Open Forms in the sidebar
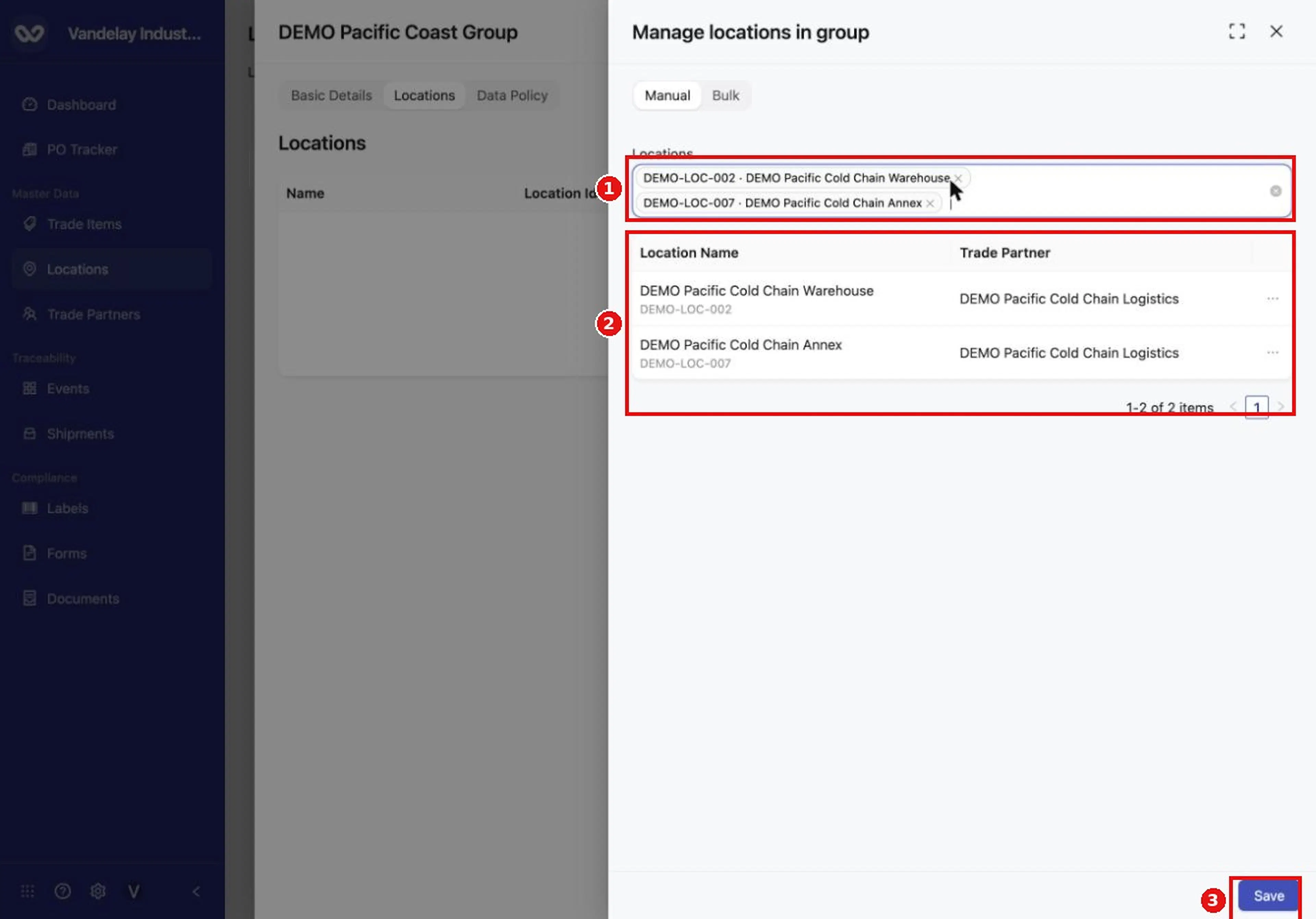 pos(66,553)
